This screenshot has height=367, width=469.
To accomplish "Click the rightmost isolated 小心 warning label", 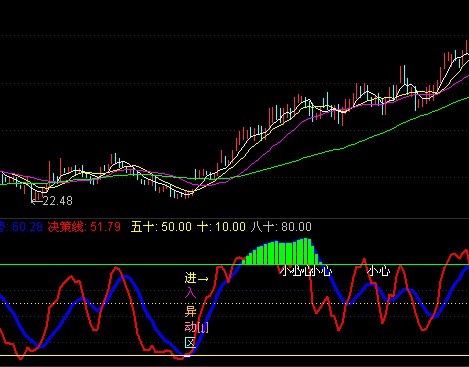I will tap(378, 271).
